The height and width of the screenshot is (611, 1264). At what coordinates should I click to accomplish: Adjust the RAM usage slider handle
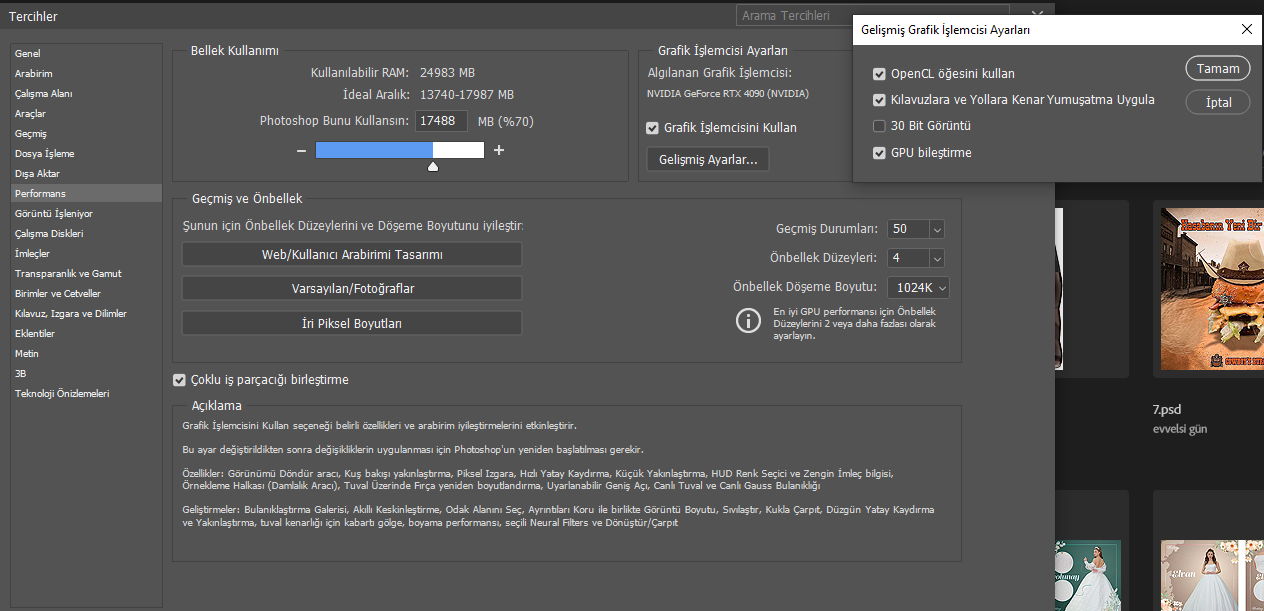click(x=432, y=166)
